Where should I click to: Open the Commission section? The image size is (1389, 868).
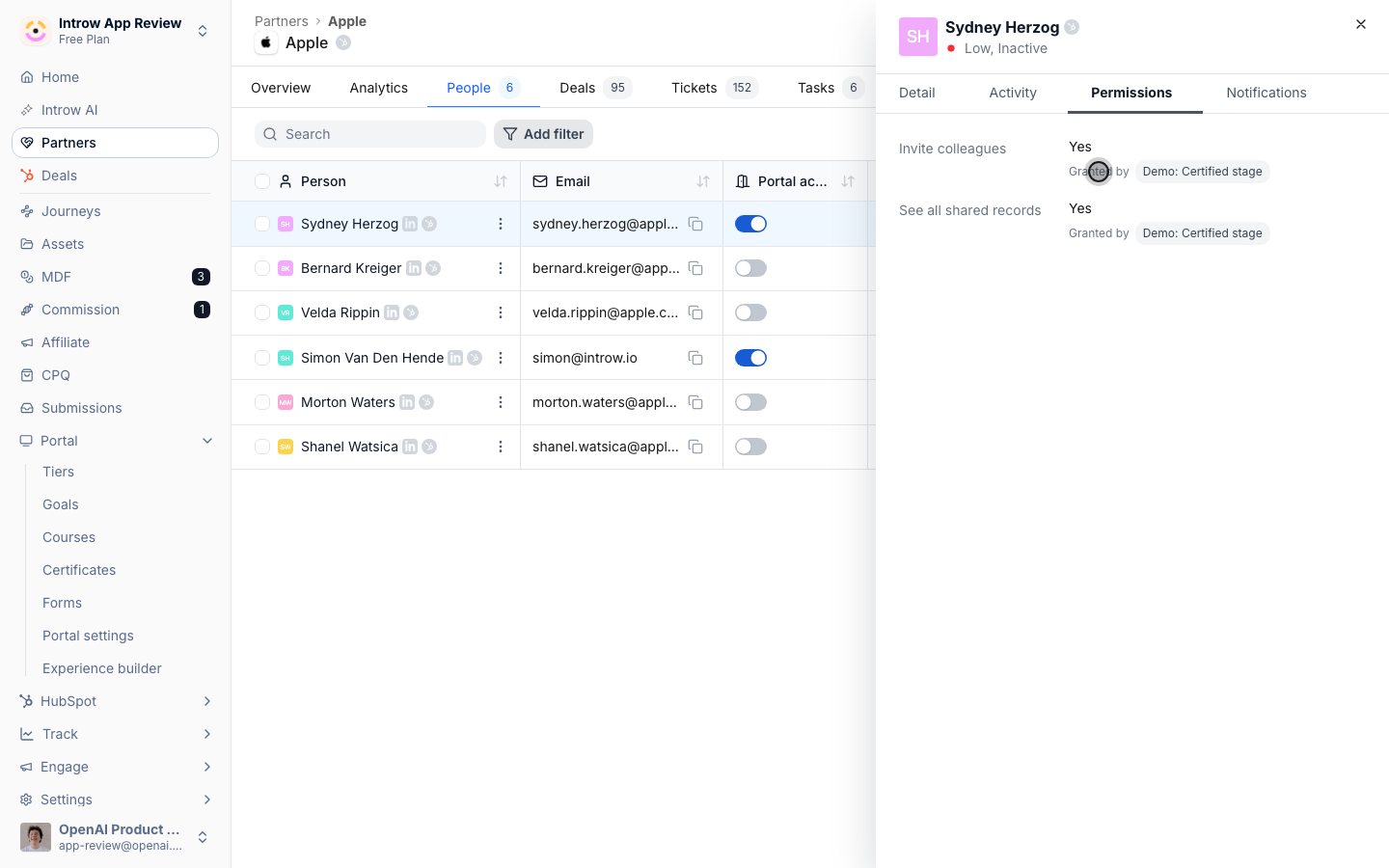(x=115, y=310)
